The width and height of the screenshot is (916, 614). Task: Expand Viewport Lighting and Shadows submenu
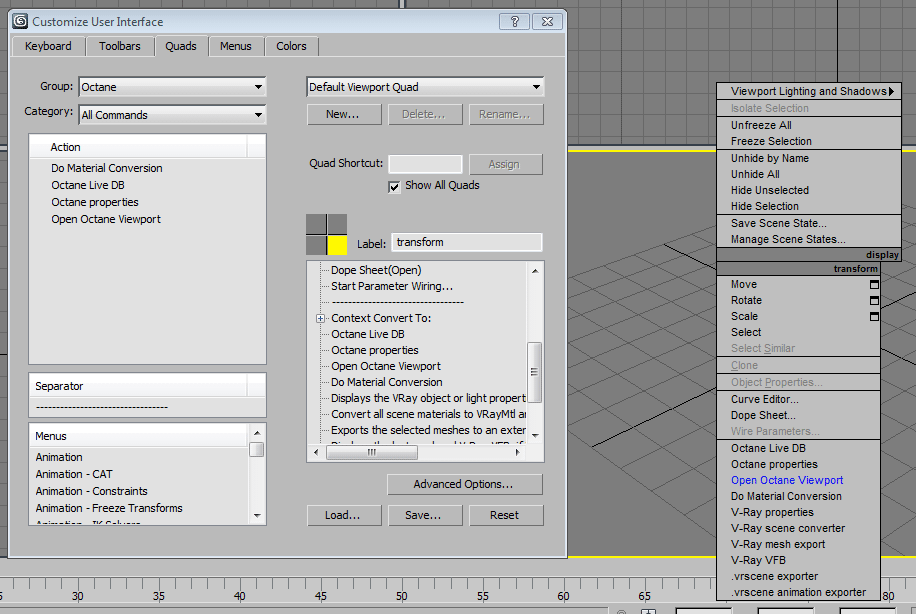[809, 91]
